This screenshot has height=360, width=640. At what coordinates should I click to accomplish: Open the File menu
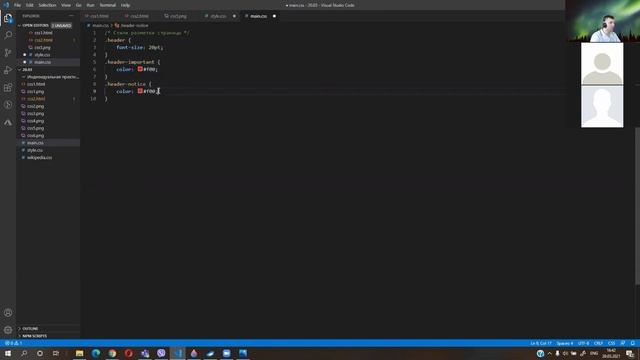point(18,5)
